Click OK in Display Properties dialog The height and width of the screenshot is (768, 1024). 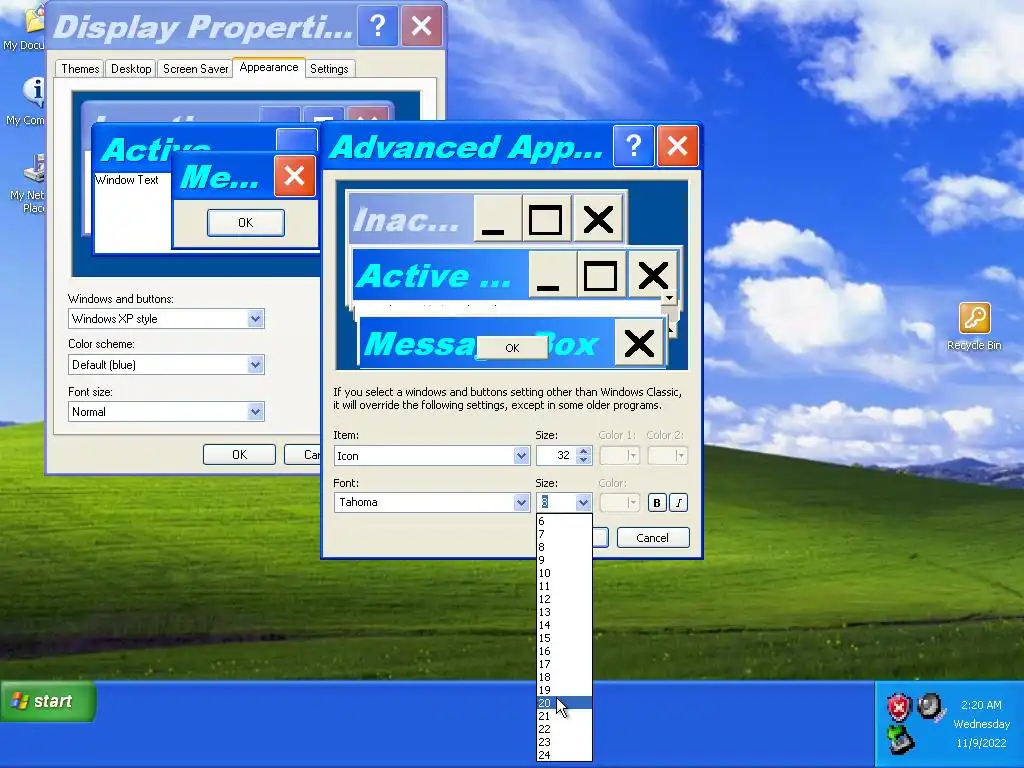tap(239, 455)
